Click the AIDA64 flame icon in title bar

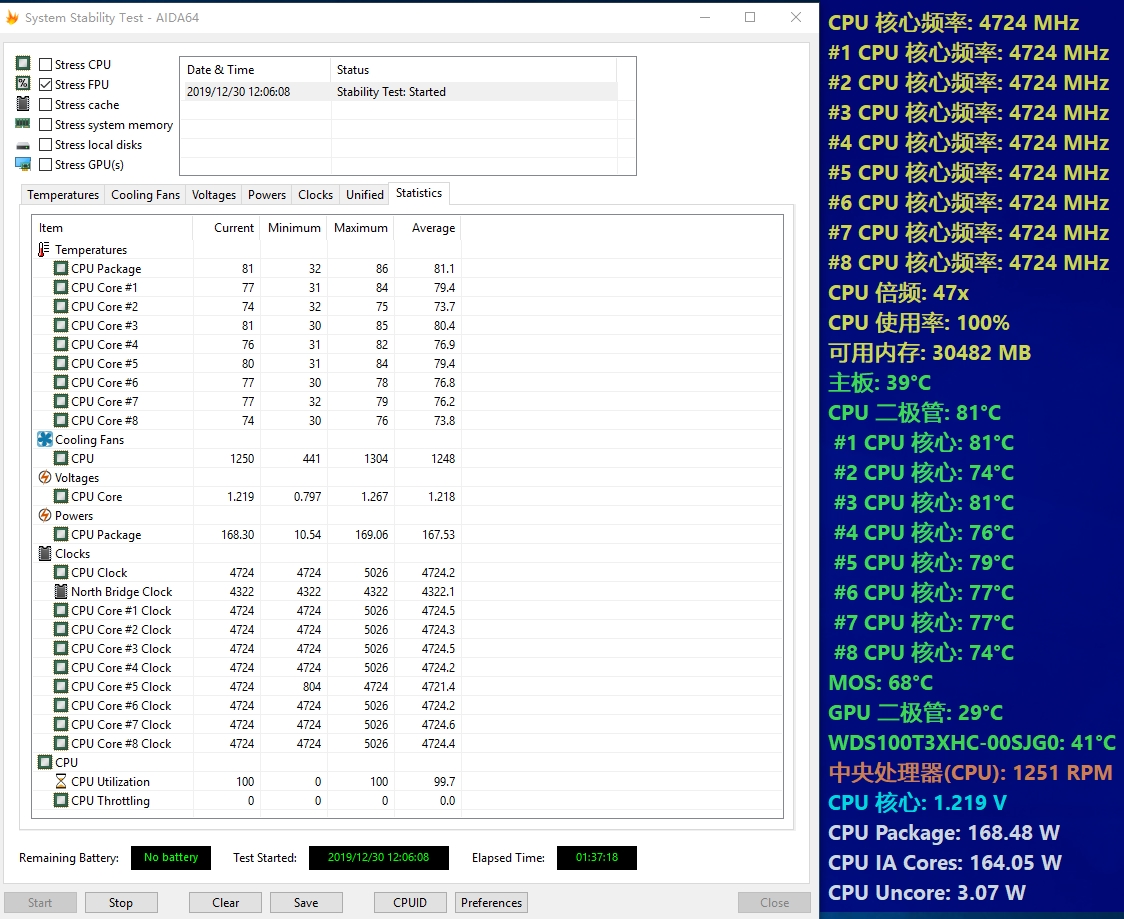pos(12,18)
